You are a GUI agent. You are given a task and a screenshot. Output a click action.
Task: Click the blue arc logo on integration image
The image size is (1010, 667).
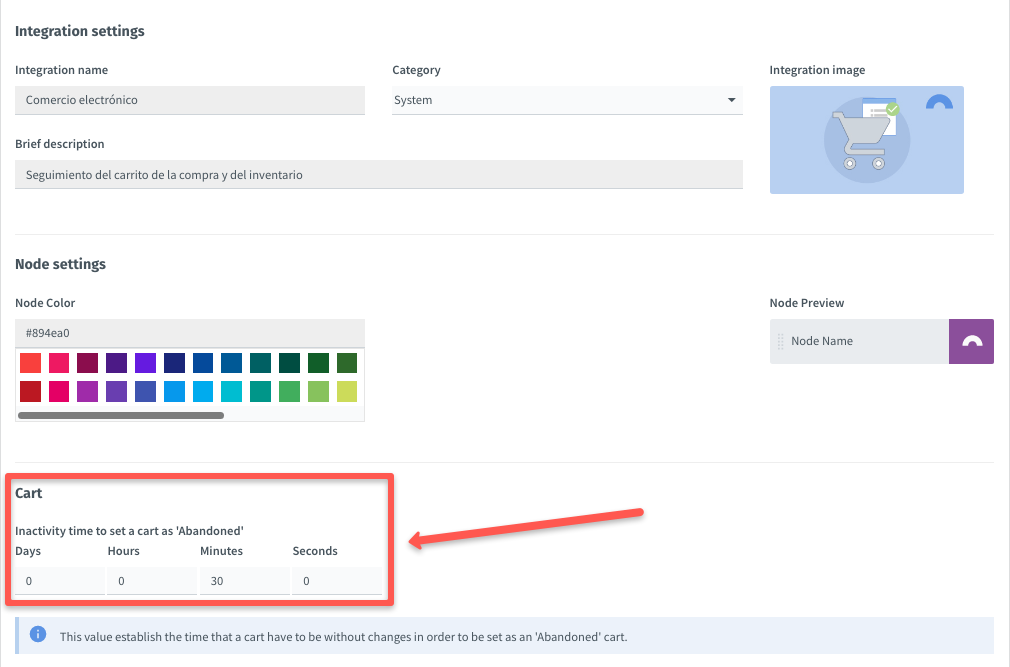pos(939,102)
